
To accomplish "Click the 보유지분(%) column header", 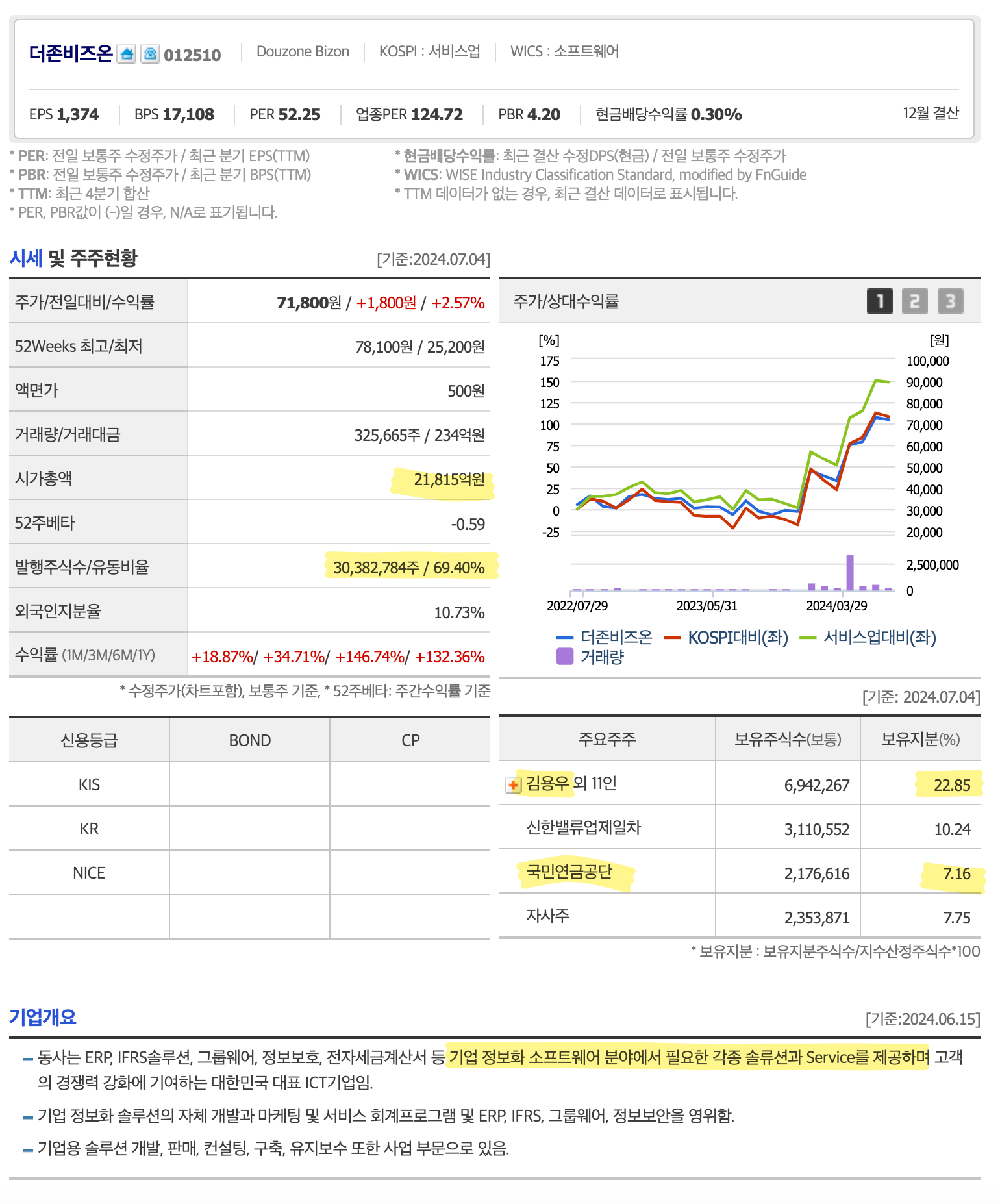I will pos(920,739).
